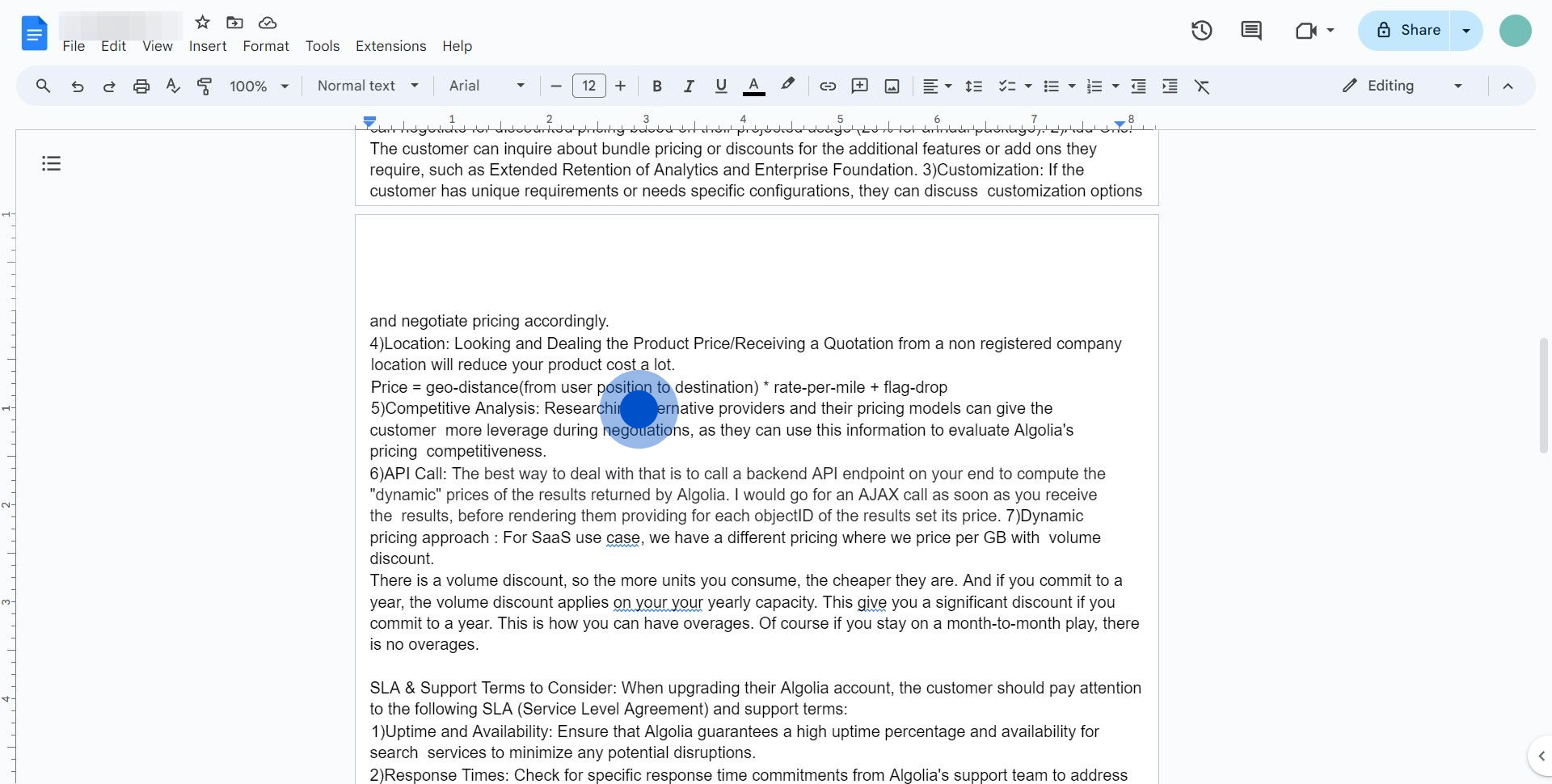Clear formatting on selection
Image resolution: width=1552 pixels, height=784 pixels.
click(x=1202, y=86)
